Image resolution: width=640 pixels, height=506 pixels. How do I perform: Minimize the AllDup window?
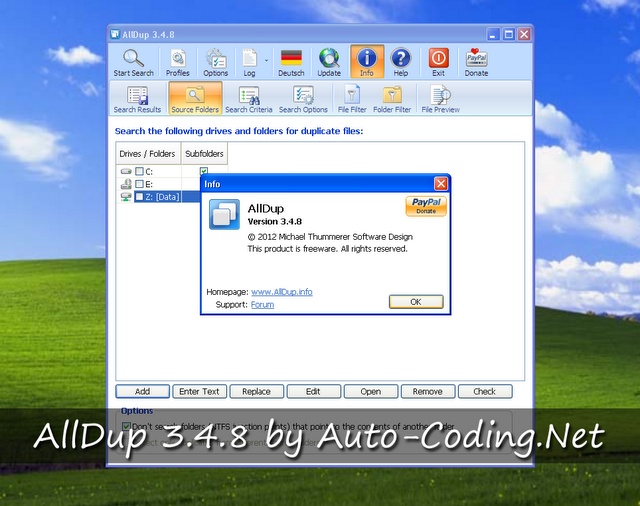[493, 34]
